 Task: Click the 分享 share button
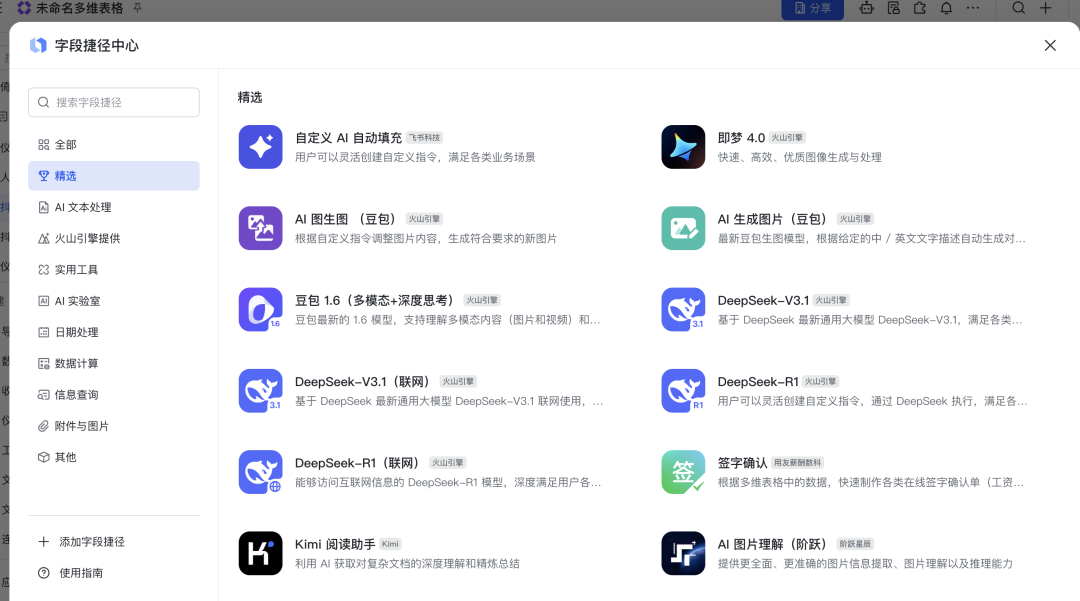(812, 8)
